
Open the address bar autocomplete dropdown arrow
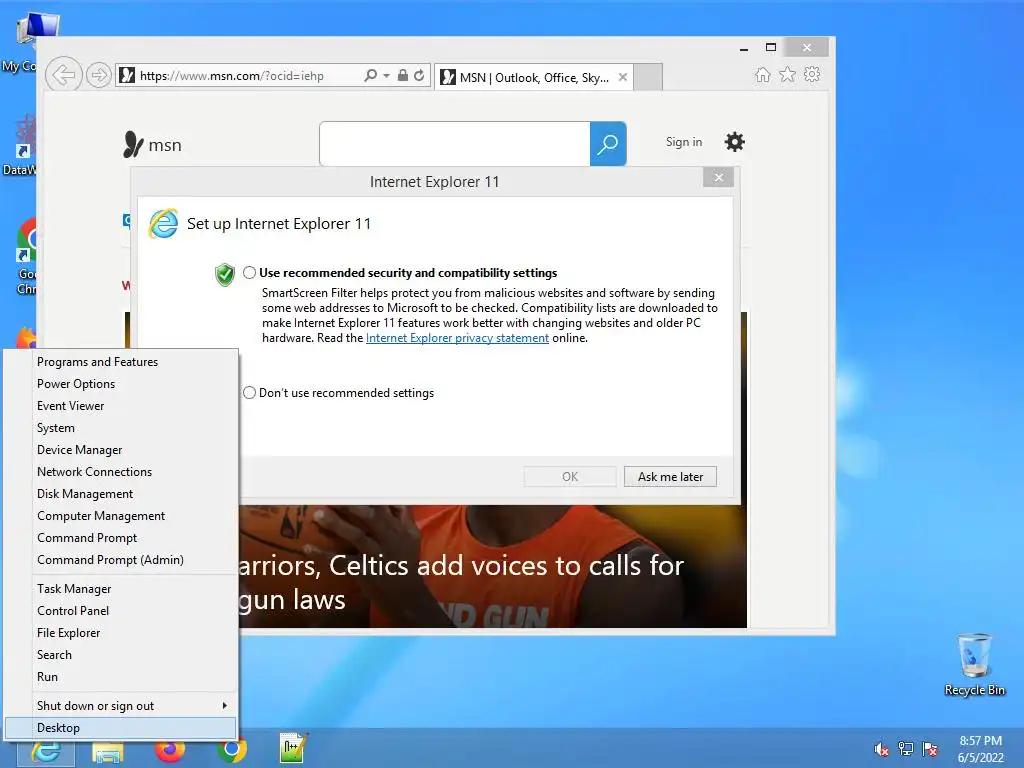click(x=387, y=76)
